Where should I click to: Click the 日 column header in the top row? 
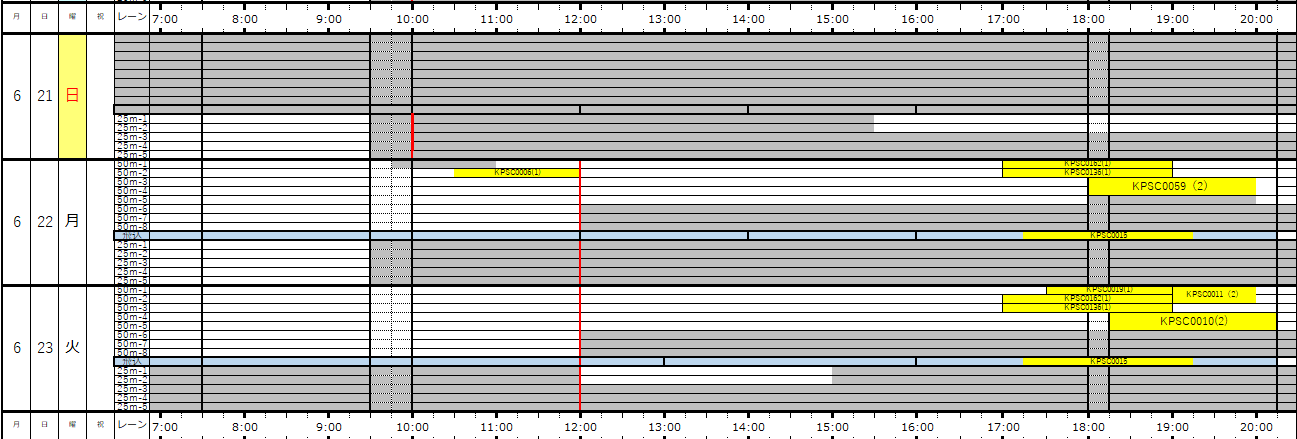[45, 17]
